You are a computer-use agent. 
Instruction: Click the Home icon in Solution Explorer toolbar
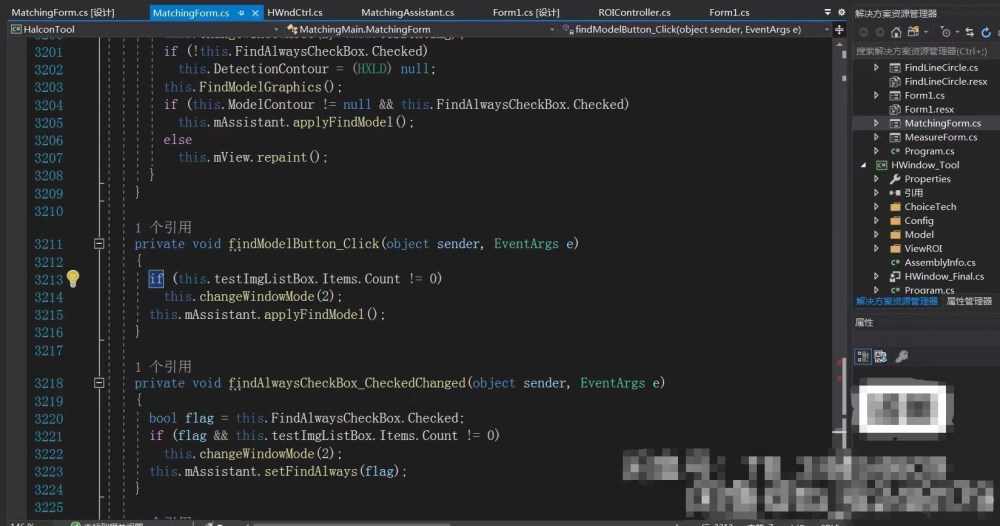[896, 32]
